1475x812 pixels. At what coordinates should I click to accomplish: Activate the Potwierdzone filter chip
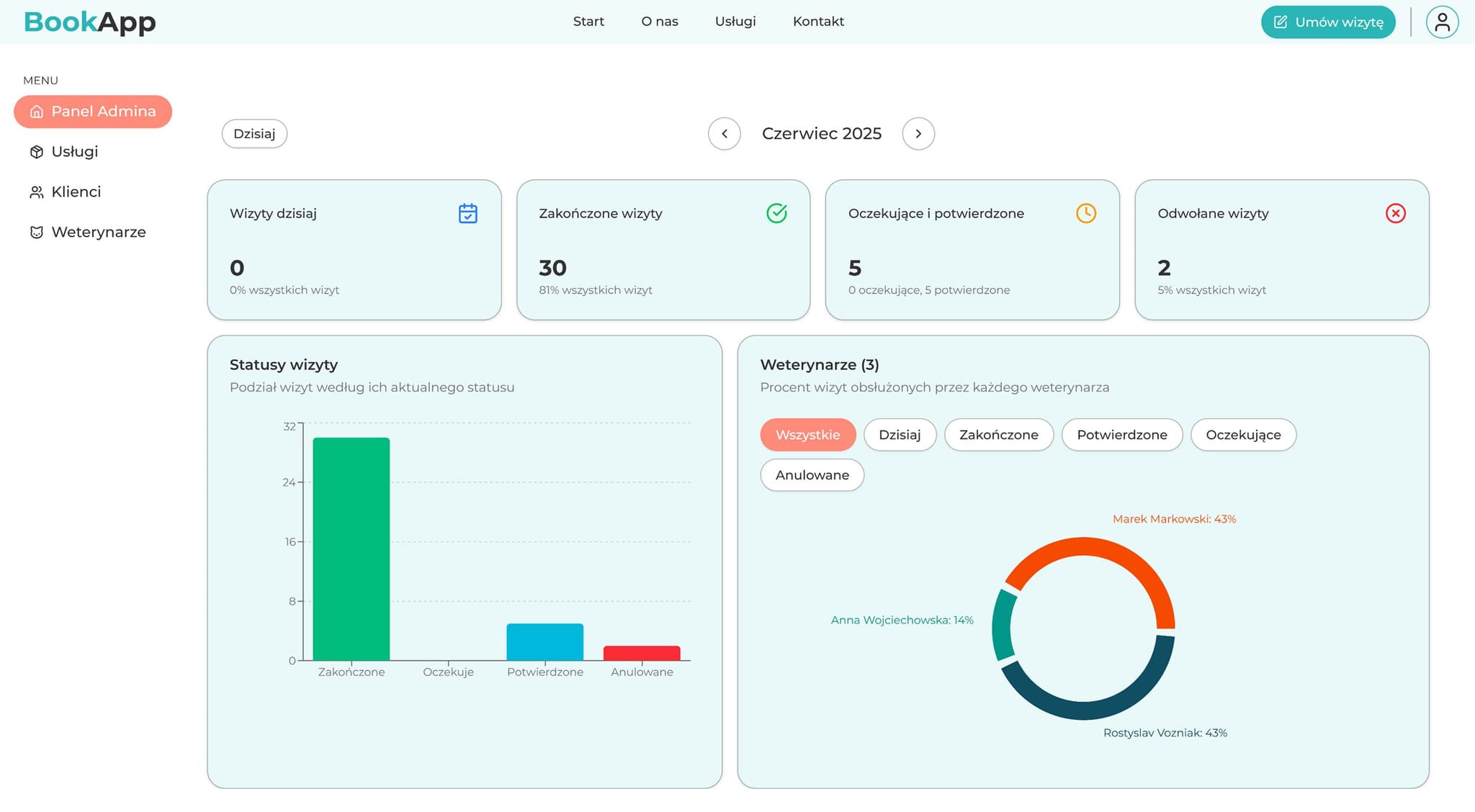[x=1121, y=435]
